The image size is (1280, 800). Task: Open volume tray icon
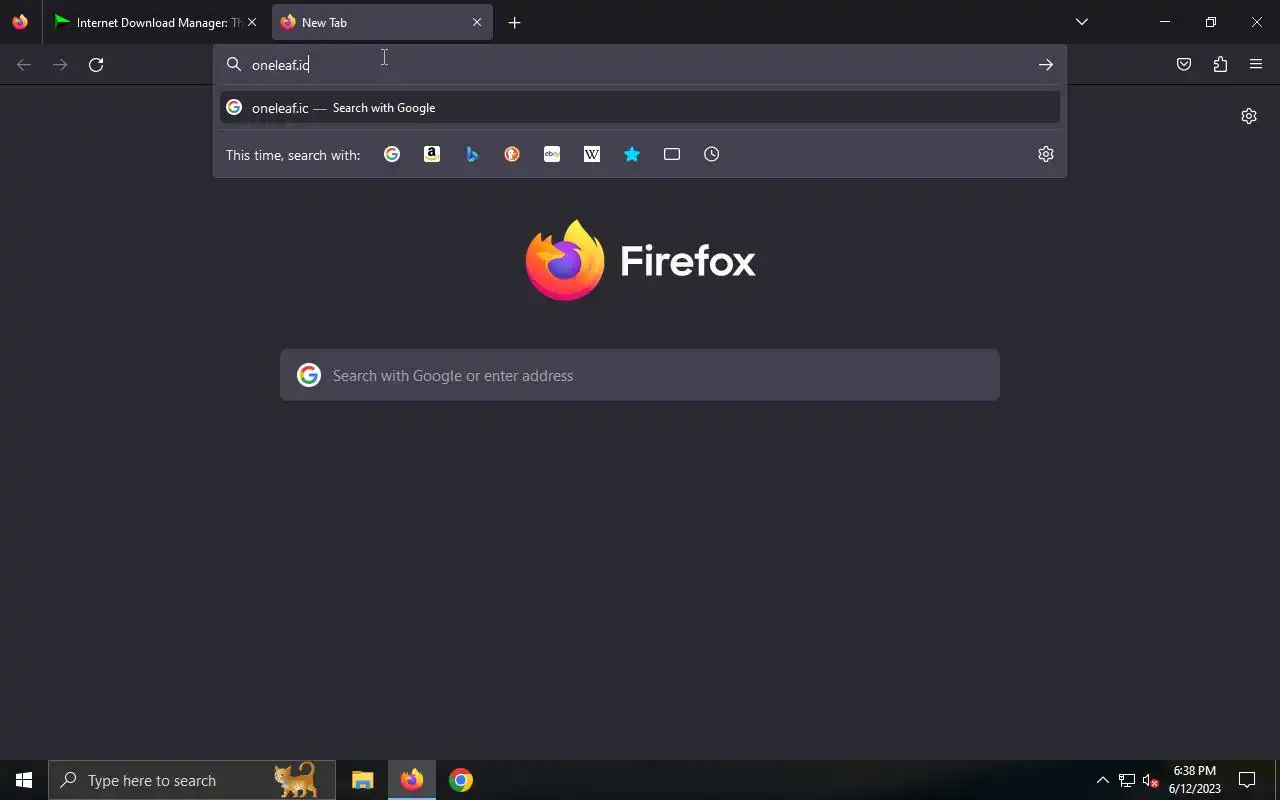click(x=1151, y=780)
